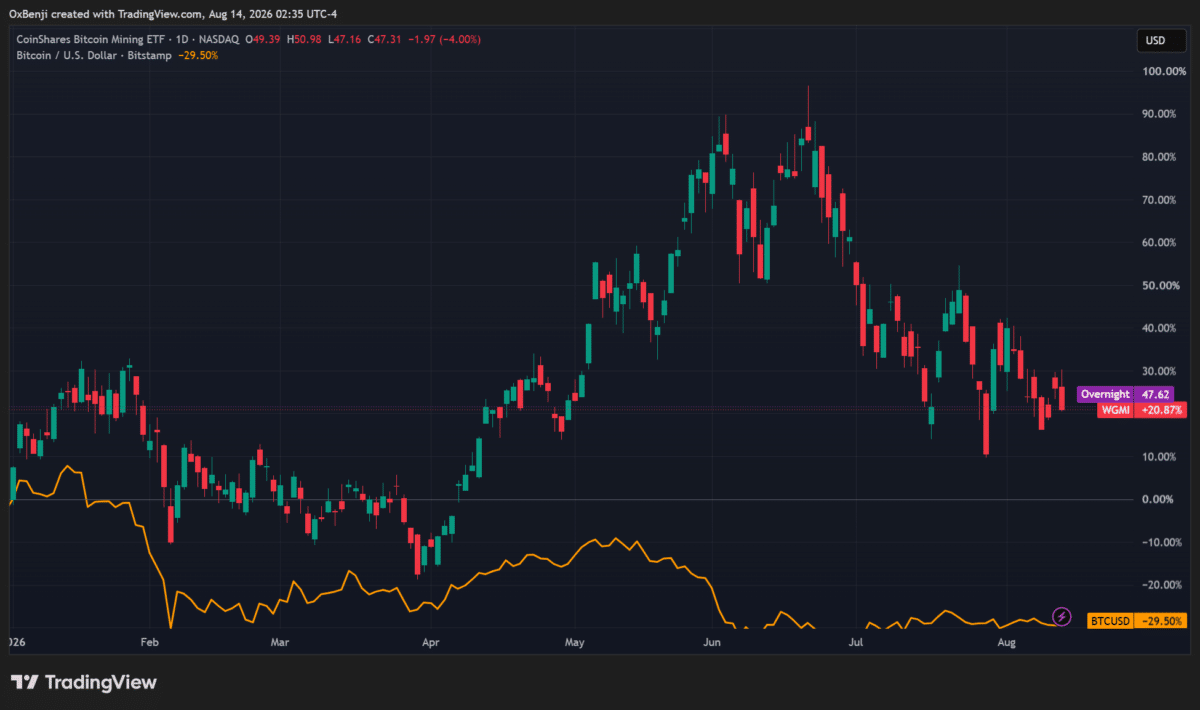
Task: Click the Feb marker on the time axis
Action: pos(150,641)
